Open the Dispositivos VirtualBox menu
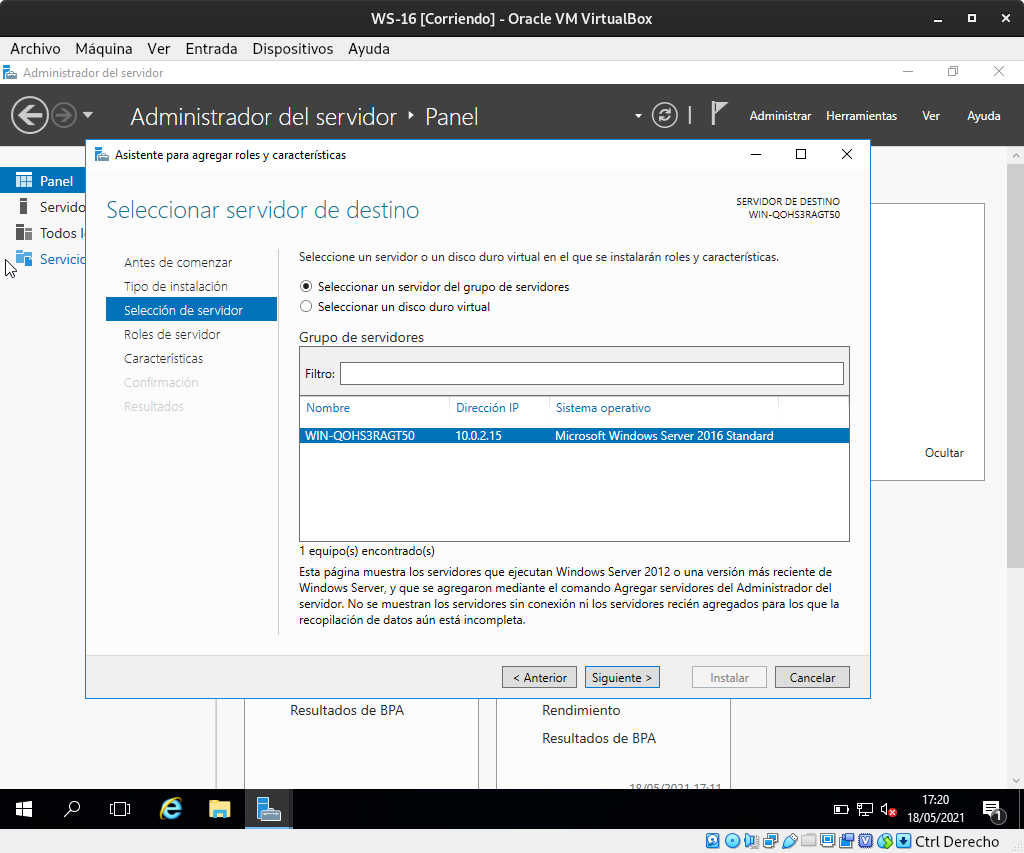The image size is (1024, 853). coord(292,48)
